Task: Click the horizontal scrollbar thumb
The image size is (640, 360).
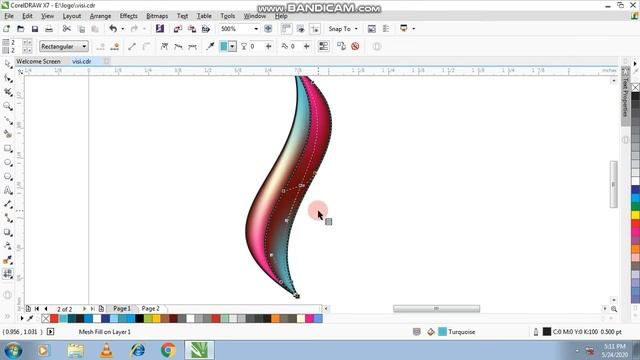Action: coord(436,309)
